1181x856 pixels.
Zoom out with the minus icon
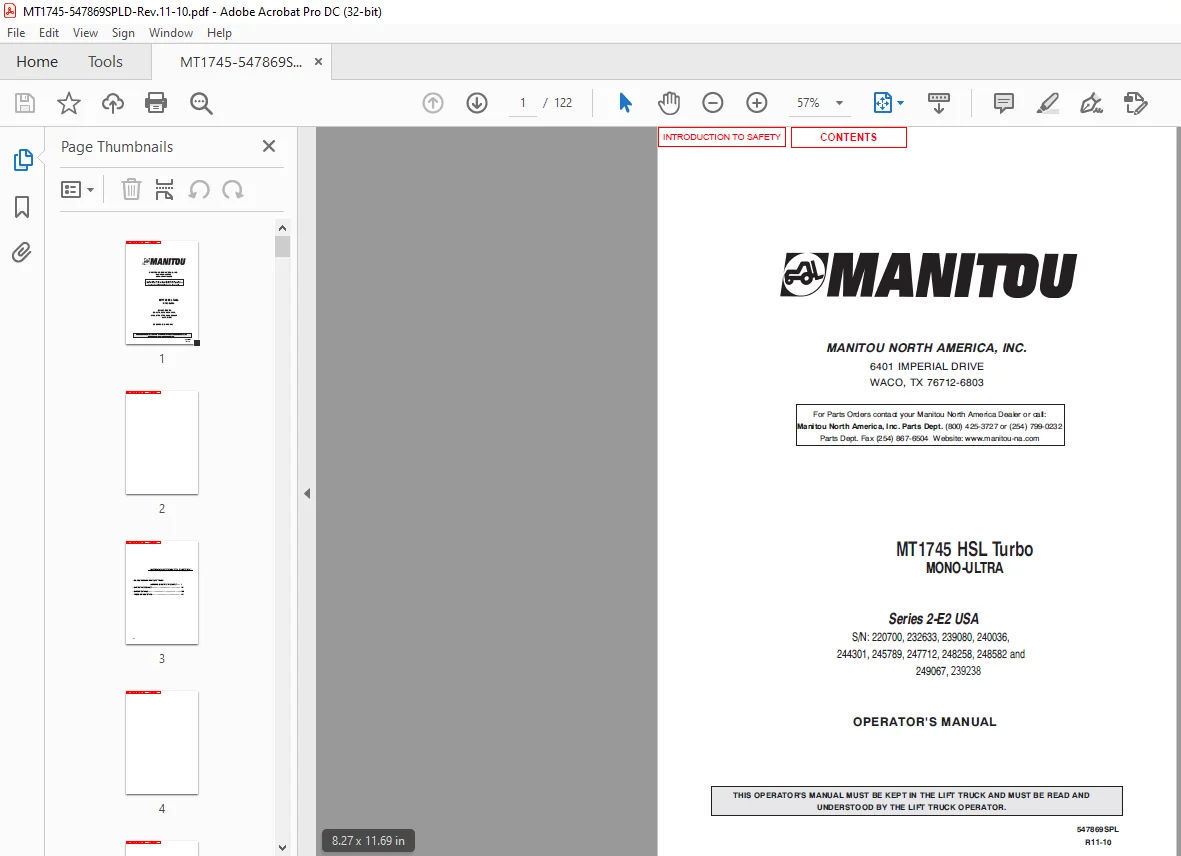click(713, 103)
